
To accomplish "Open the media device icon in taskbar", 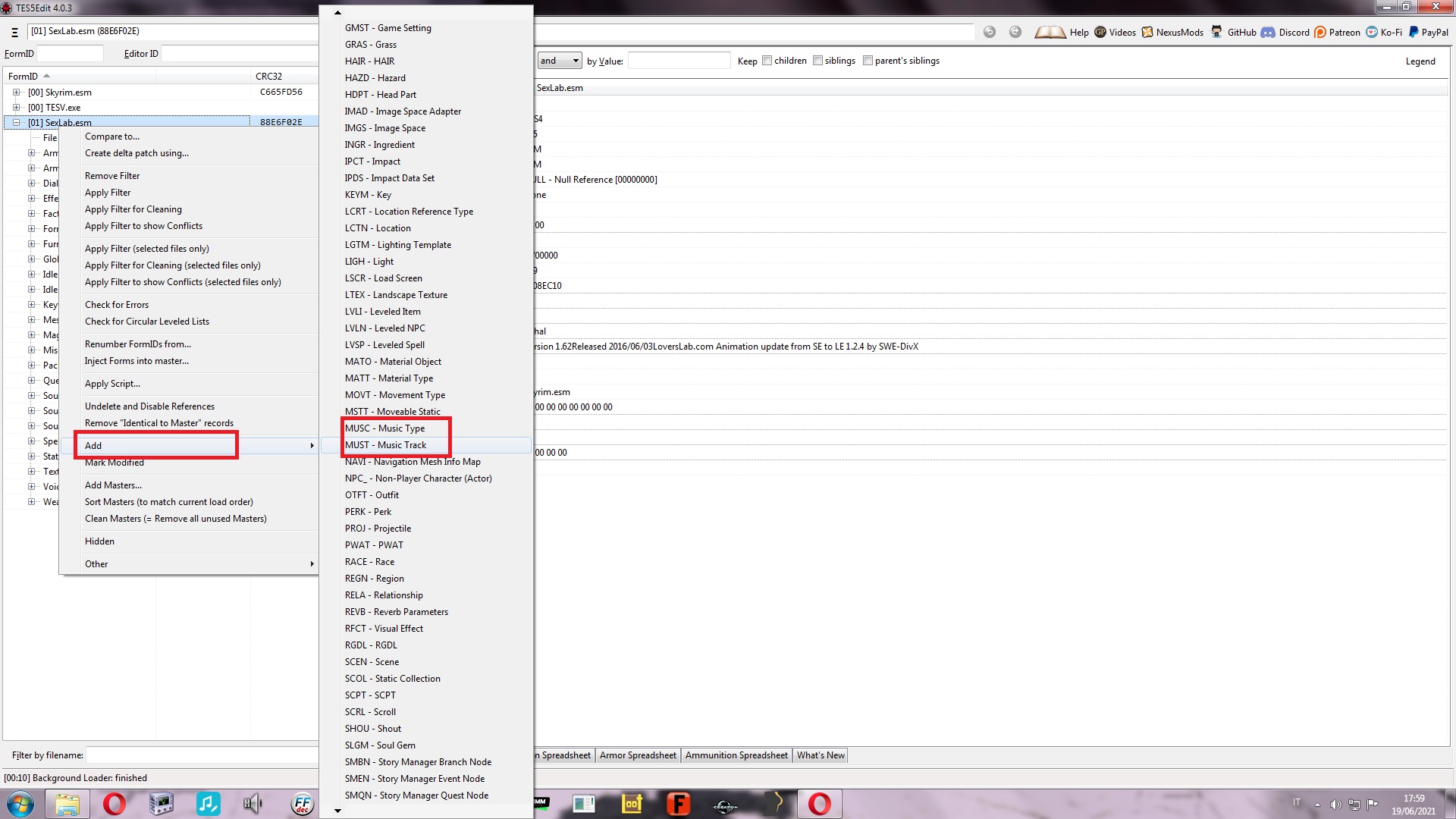I will click(x=162, y=804).
